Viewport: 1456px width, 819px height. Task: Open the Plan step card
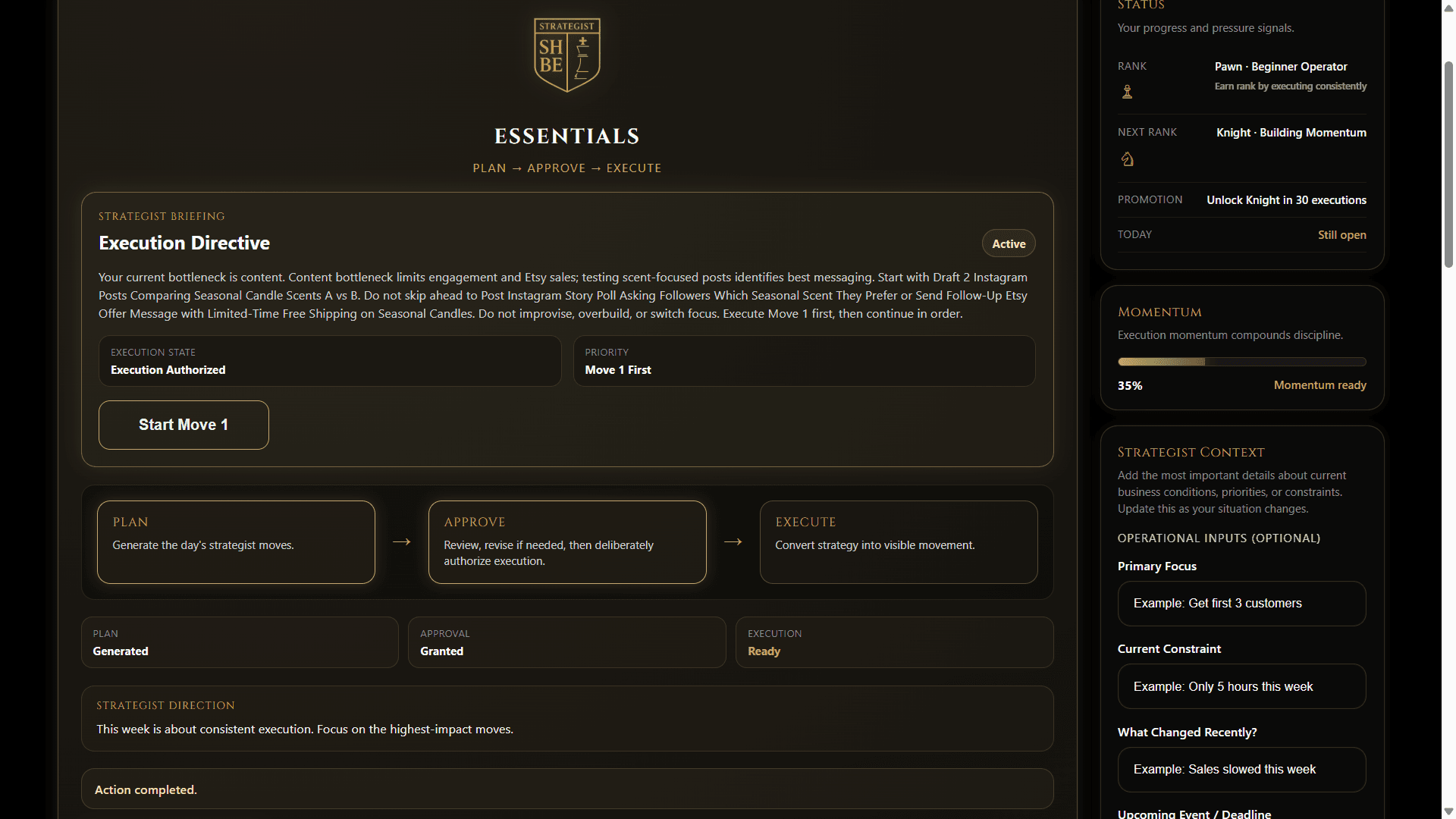236,542
